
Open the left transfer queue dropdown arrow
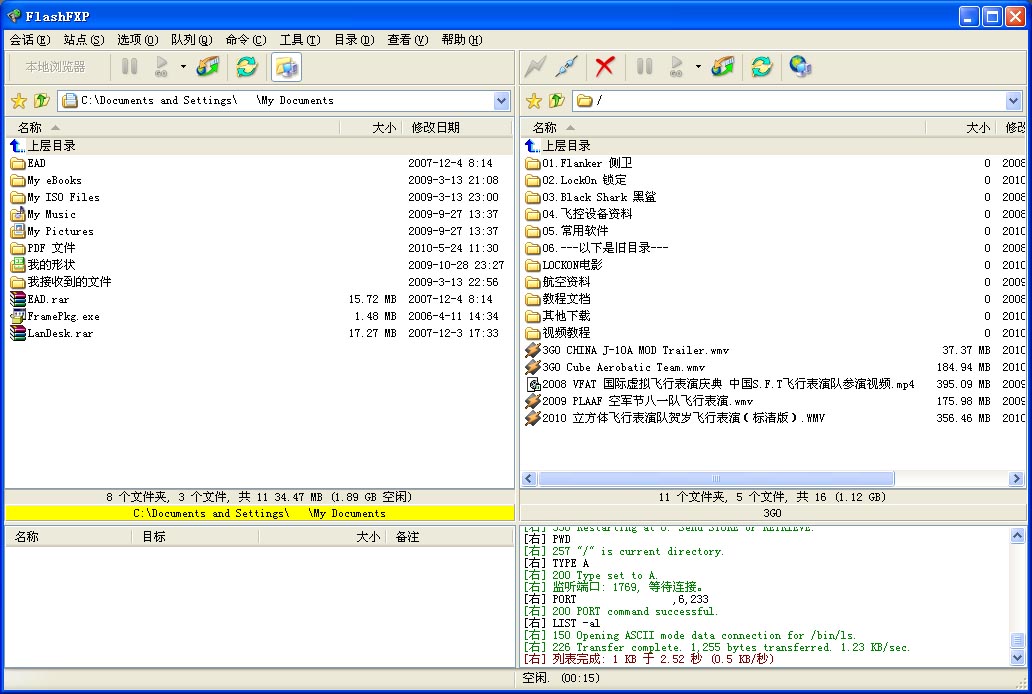[183, 67]
